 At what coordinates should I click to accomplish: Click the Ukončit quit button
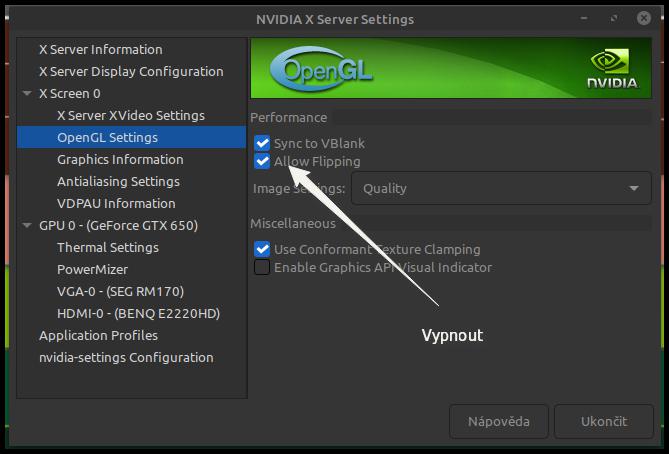[603, 421]
